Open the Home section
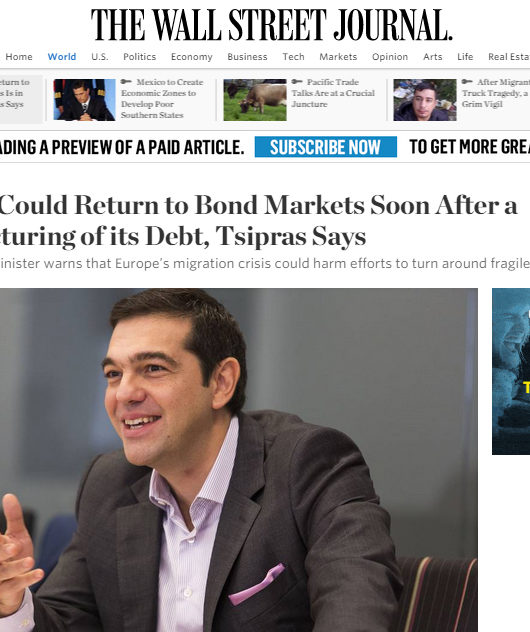Screen dimensions: 530x632 (x=19, y=57)
